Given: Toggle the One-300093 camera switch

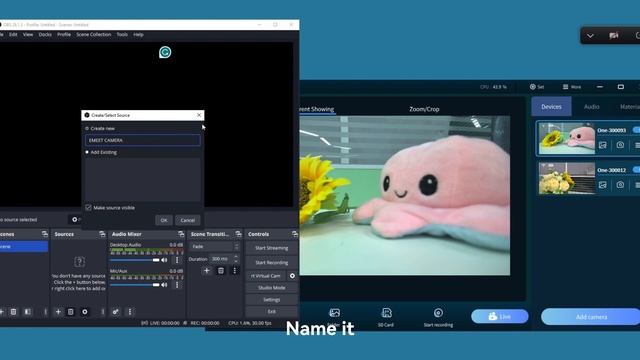Looking at the screenshot, I should [x=636, y=130].
